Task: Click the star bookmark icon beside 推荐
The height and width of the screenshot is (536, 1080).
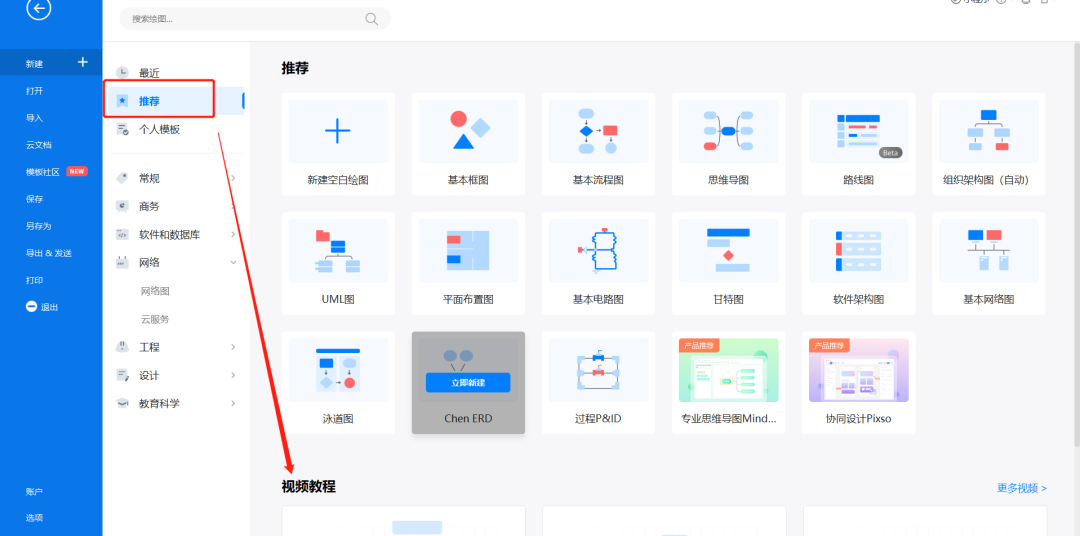Action: (x=123, y=101)
